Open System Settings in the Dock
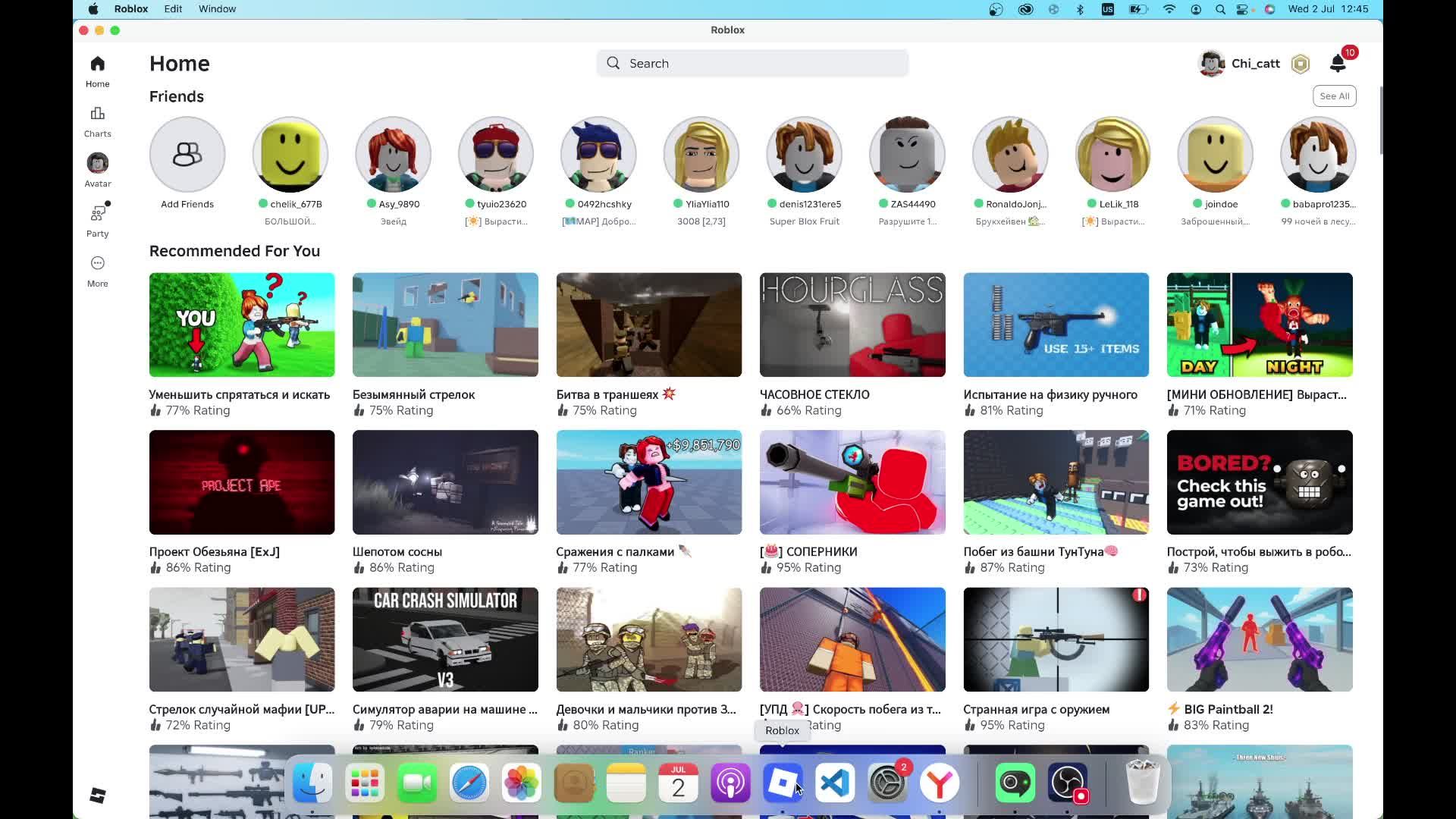Screen dimensions: 1456x819 coord(887,783)
